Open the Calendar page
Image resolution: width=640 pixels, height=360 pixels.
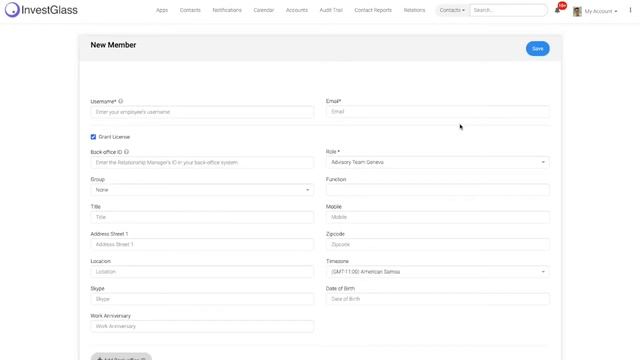[264, 10]
